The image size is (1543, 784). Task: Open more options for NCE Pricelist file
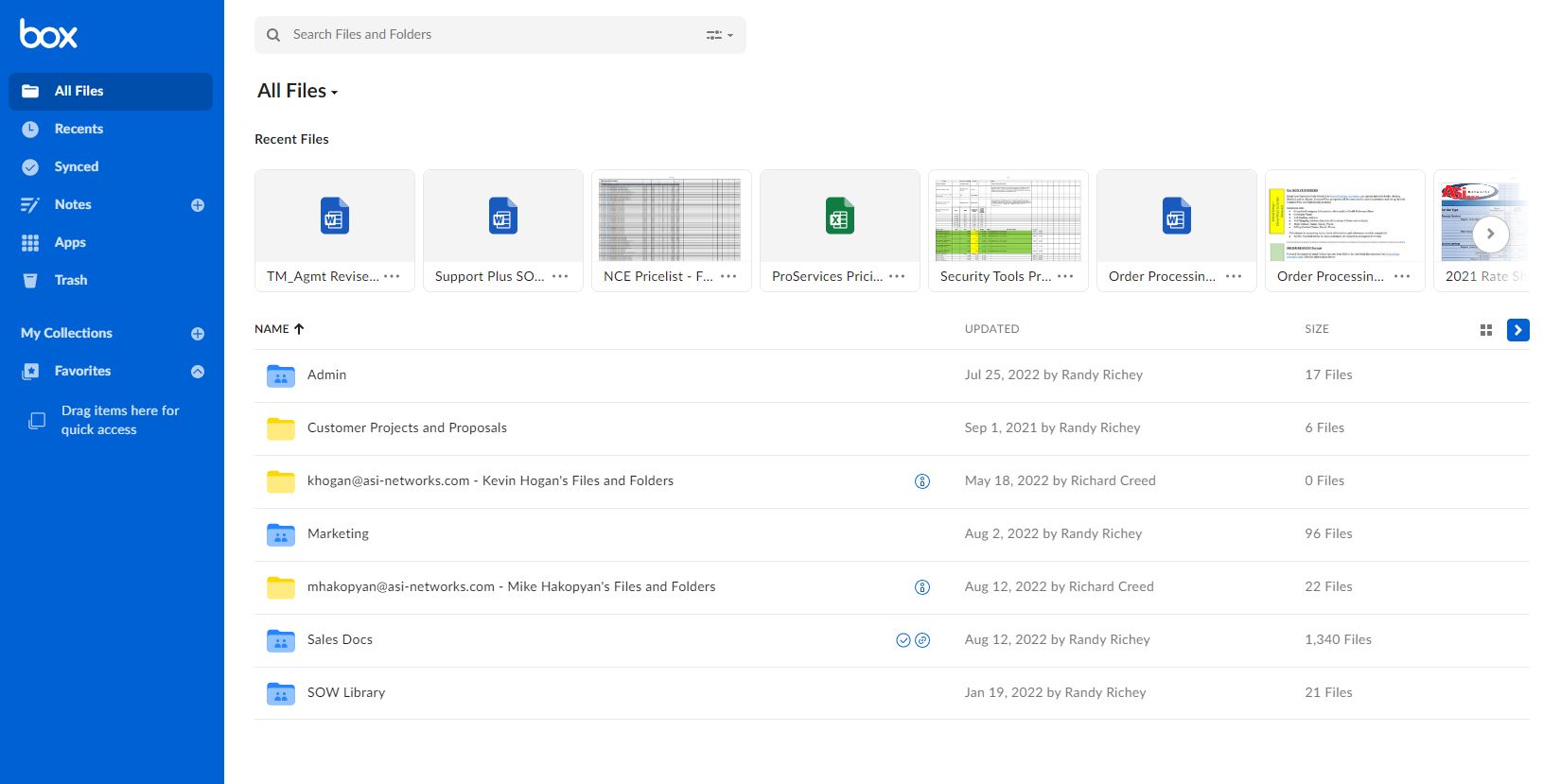(x=728, y=276)
